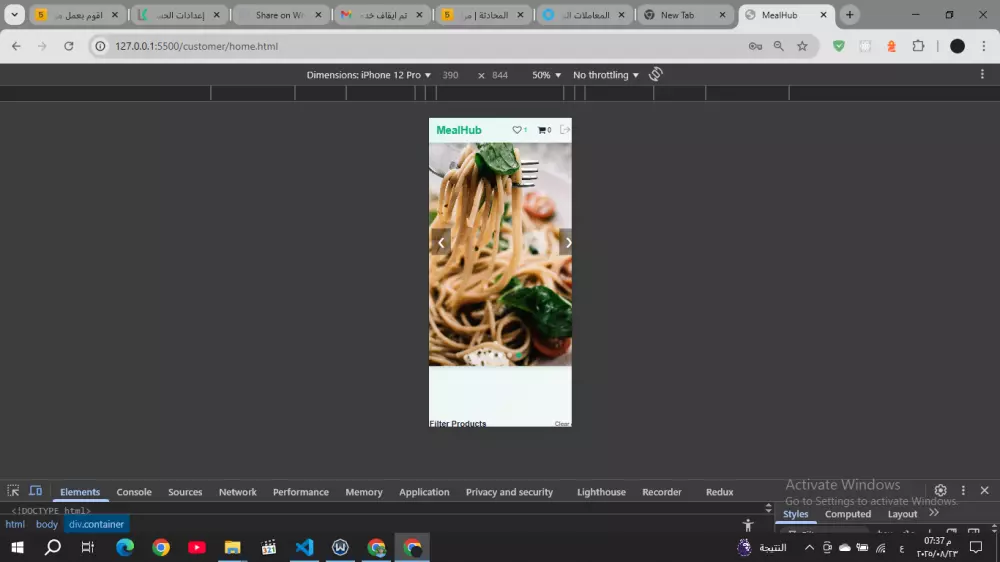Switch to the Elements panel

click(80, 492)
